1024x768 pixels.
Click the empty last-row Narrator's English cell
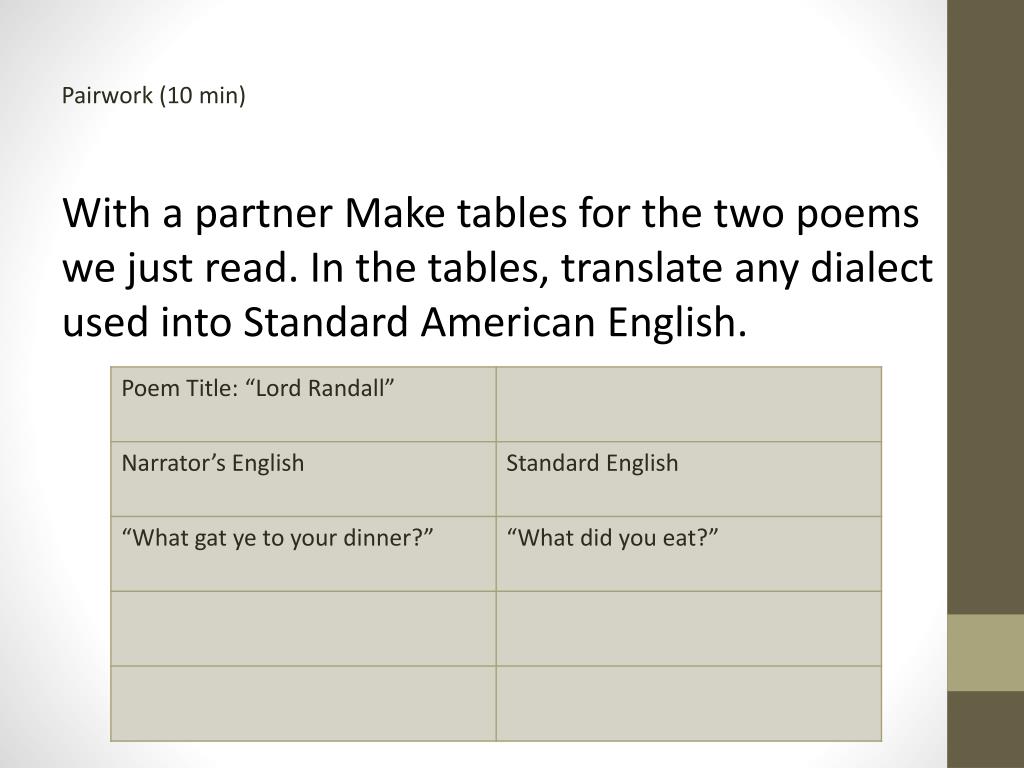coord(303,703)
